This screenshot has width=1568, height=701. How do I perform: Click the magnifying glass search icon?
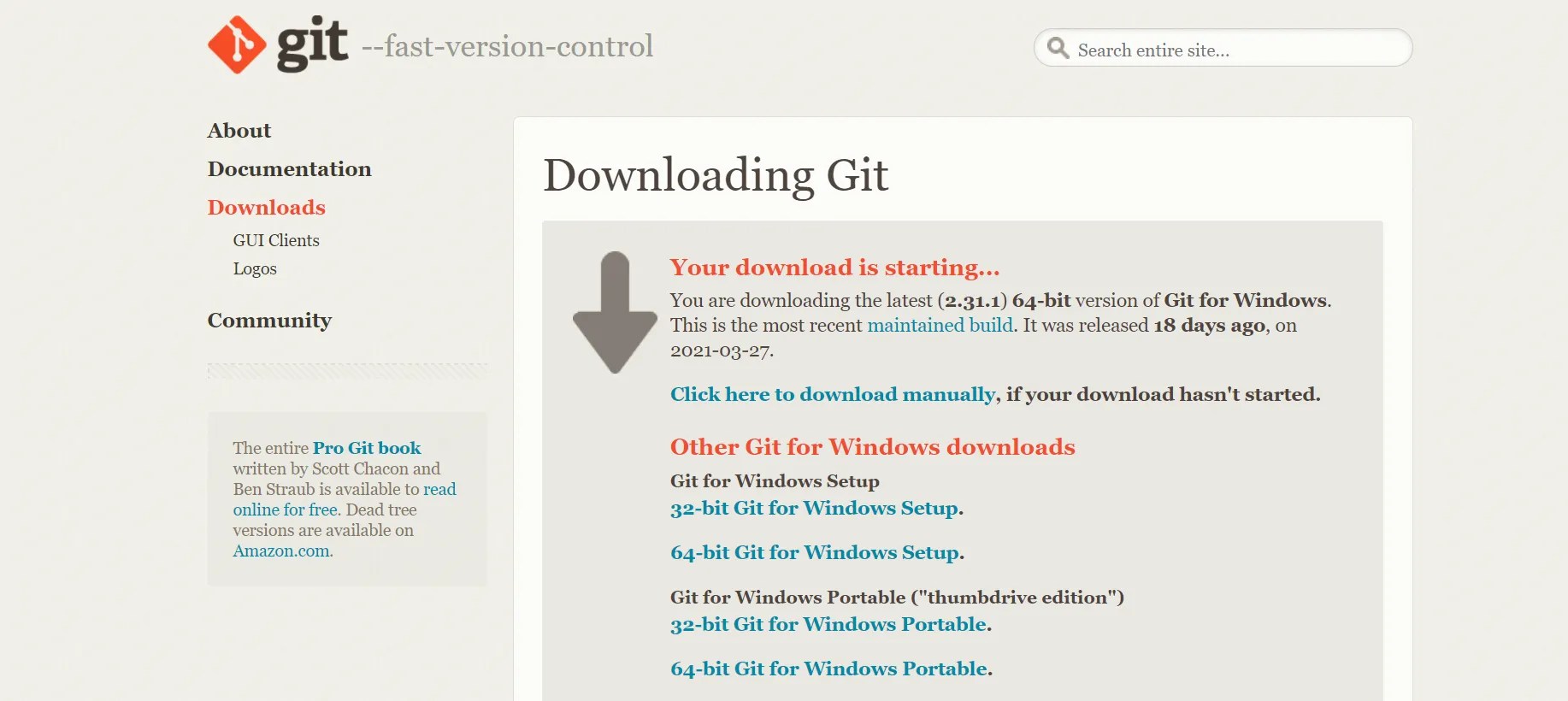pyautogui.click(x=1058, y=48)
